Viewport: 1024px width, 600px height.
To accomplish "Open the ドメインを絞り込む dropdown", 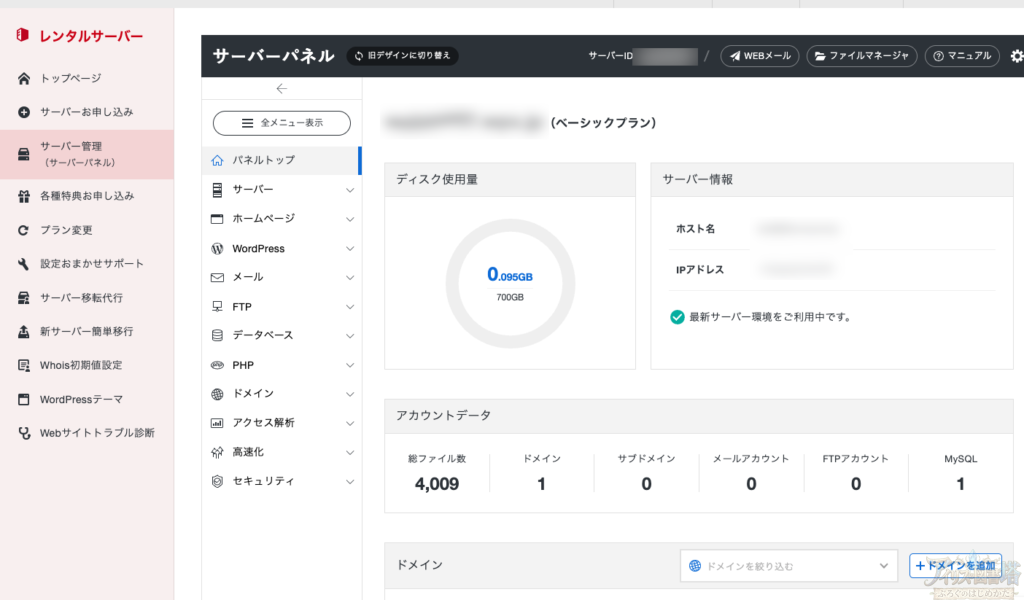I will [x=789, y=566].
